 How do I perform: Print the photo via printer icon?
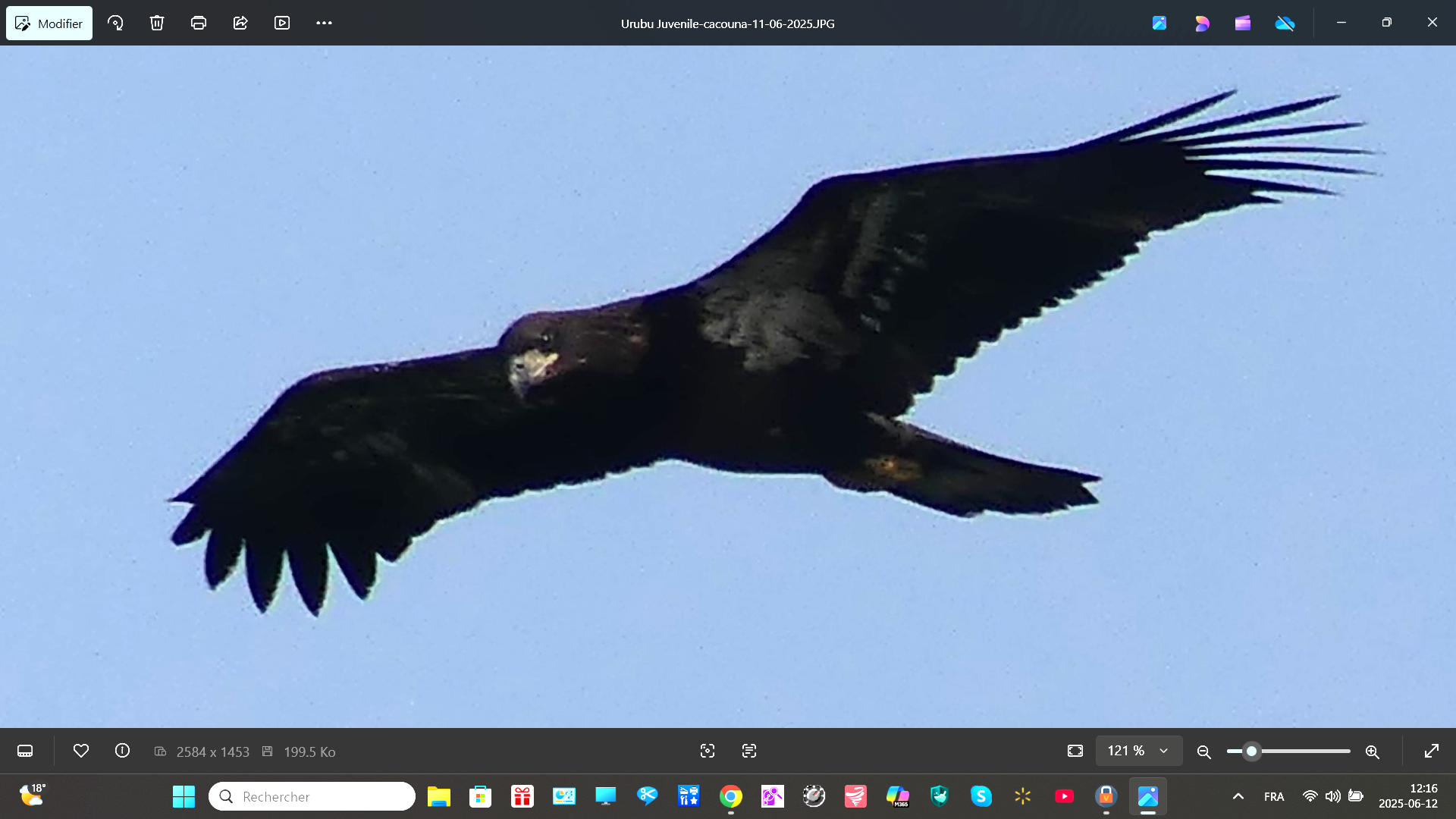[x=199, y=23]
